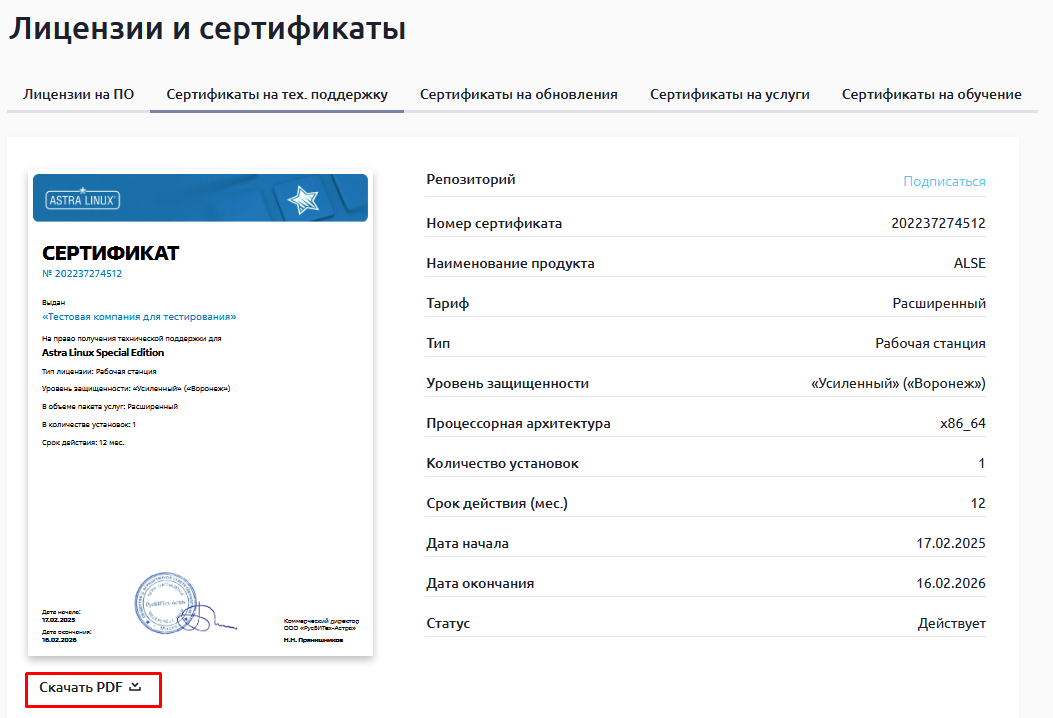1053x718 pixels.
Task: Click the Действует status value
Action: [x=951, y=623]
